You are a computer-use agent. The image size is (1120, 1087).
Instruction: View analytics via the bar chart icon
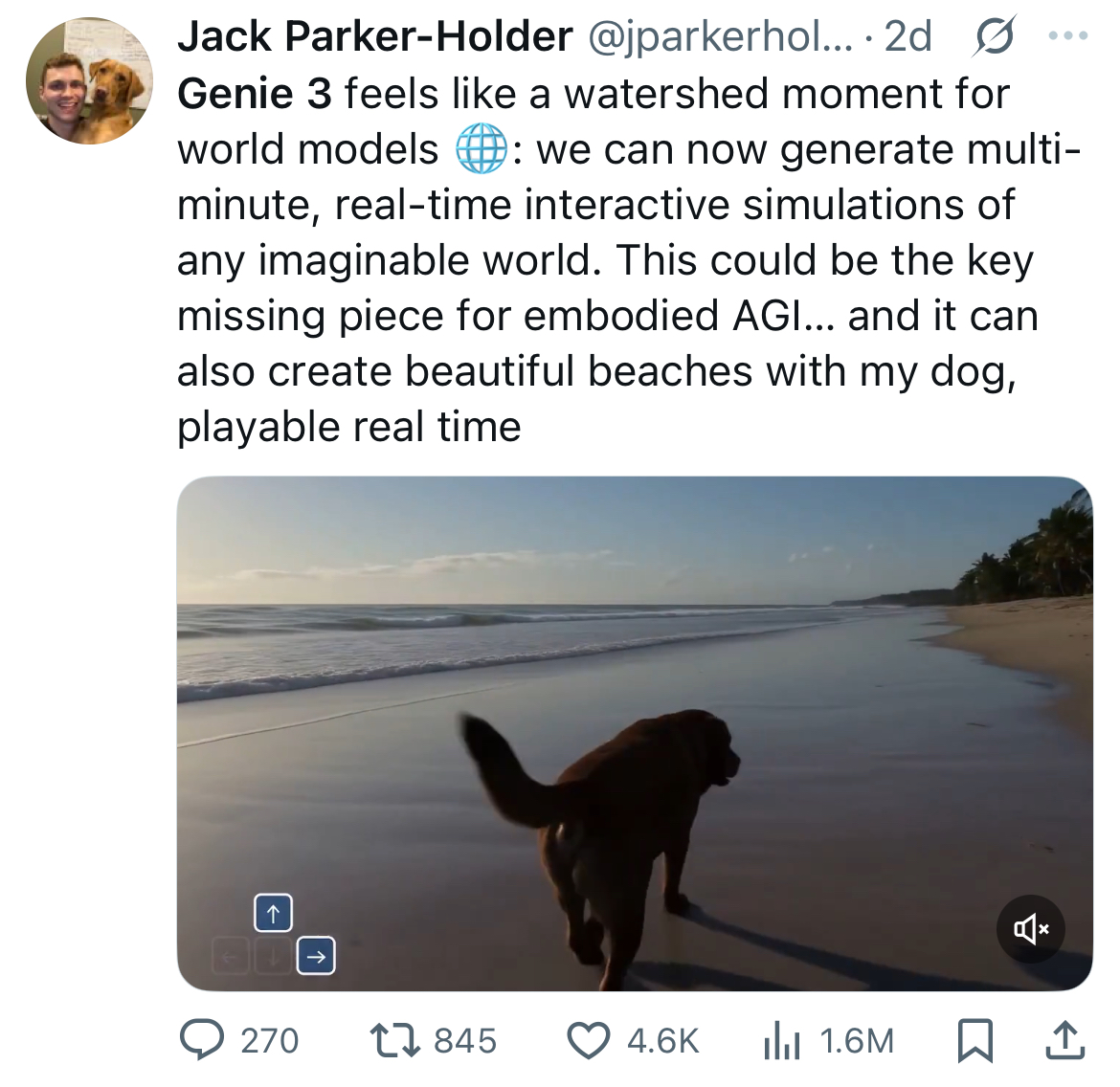point(781,1040)
